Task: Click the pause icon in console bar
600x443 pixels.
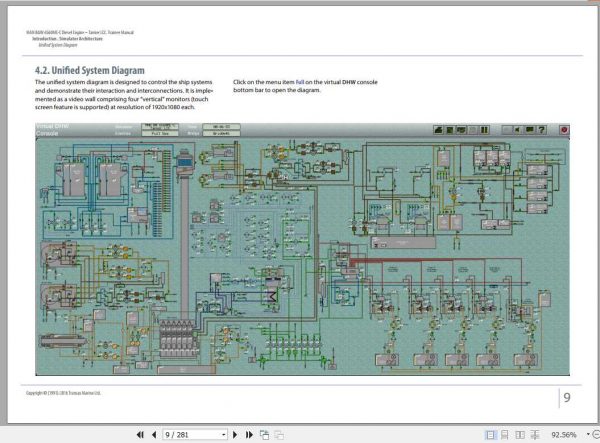Action: 484,130
